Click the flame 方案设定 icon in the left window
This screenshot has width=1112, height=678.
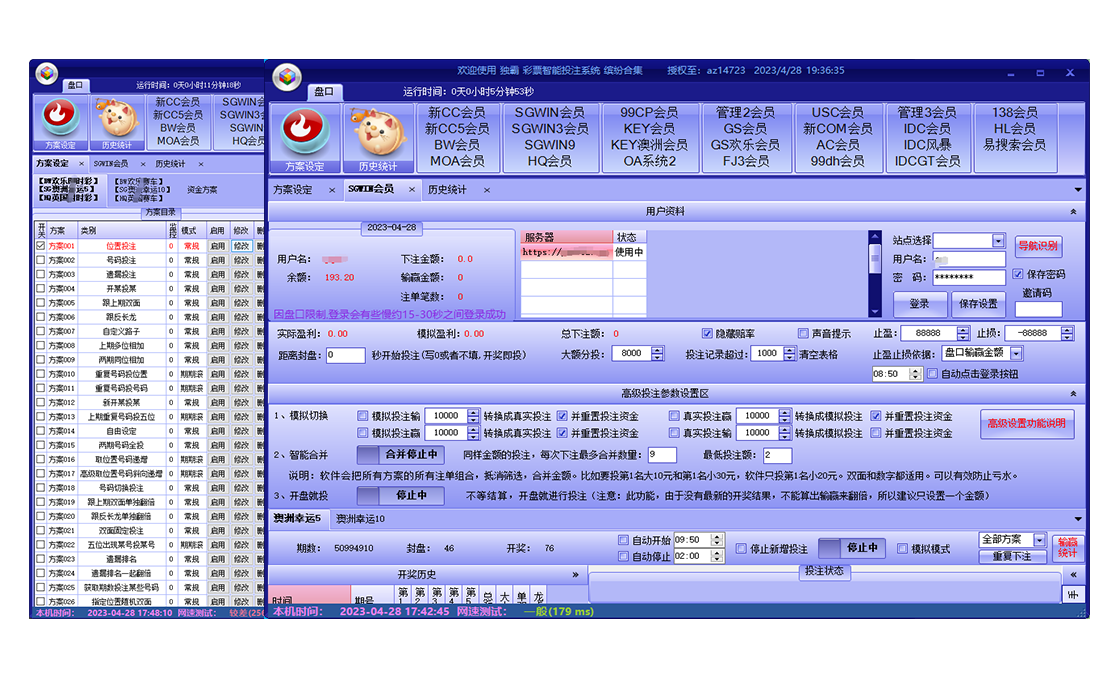61,119
